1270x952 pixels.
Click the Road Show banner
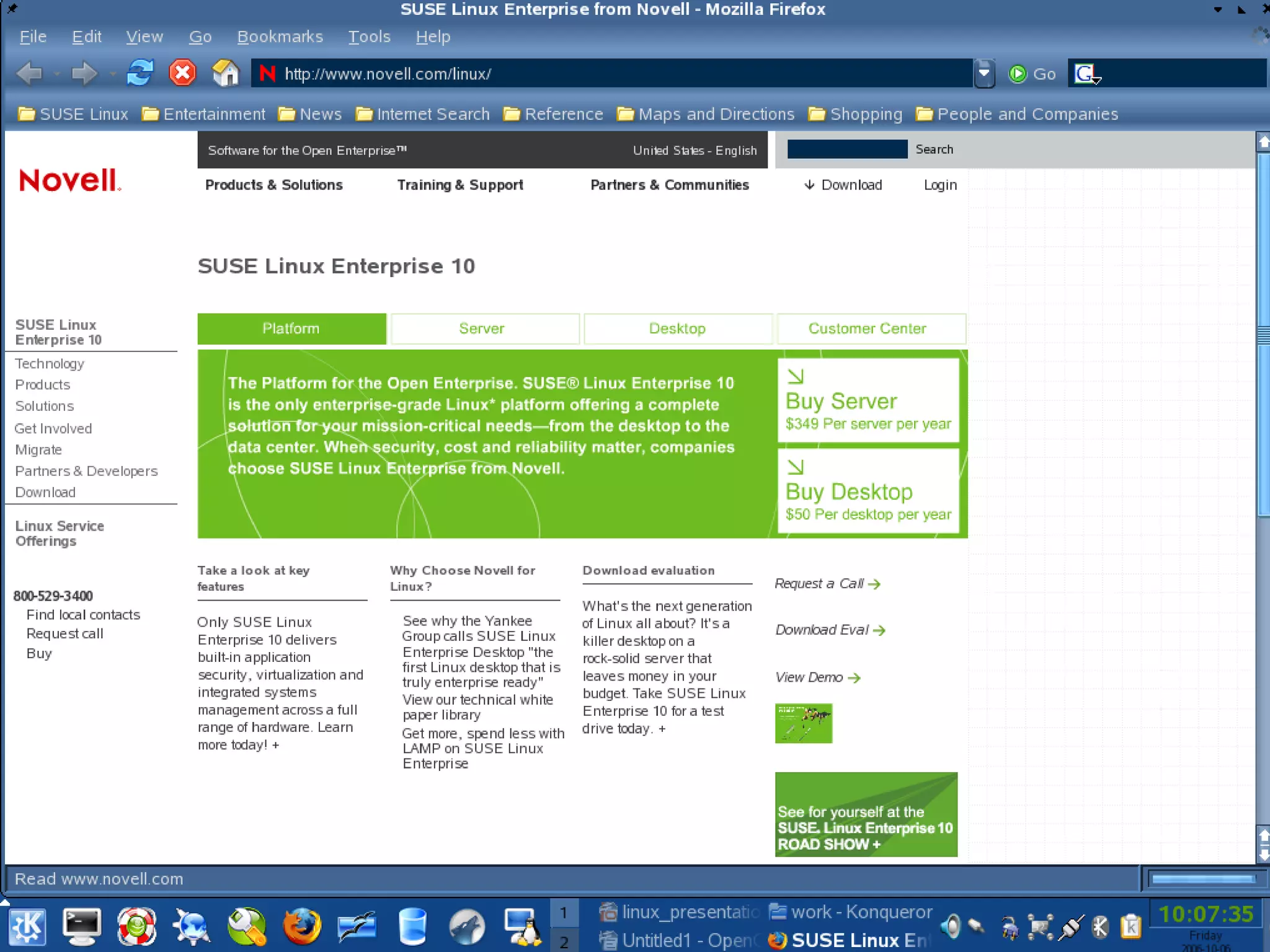click(866, 814)
